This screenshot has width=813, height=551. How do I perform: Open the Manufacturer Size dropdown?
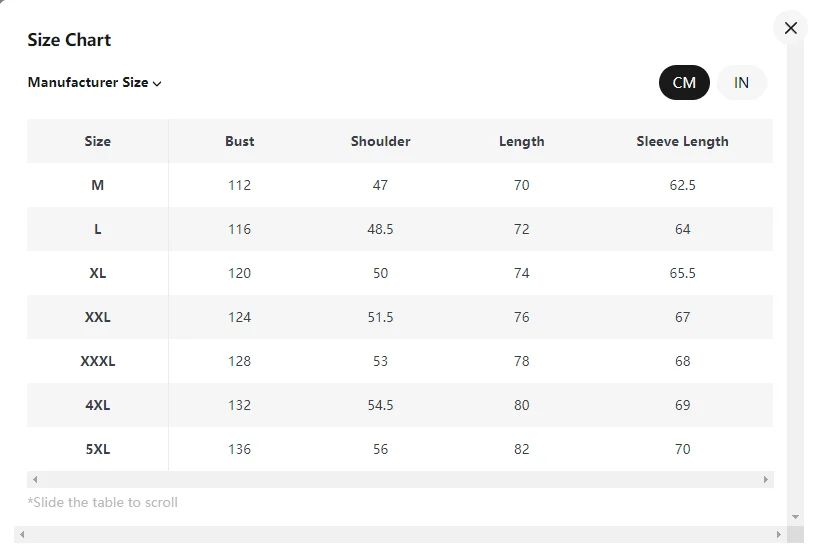(94, 82)
